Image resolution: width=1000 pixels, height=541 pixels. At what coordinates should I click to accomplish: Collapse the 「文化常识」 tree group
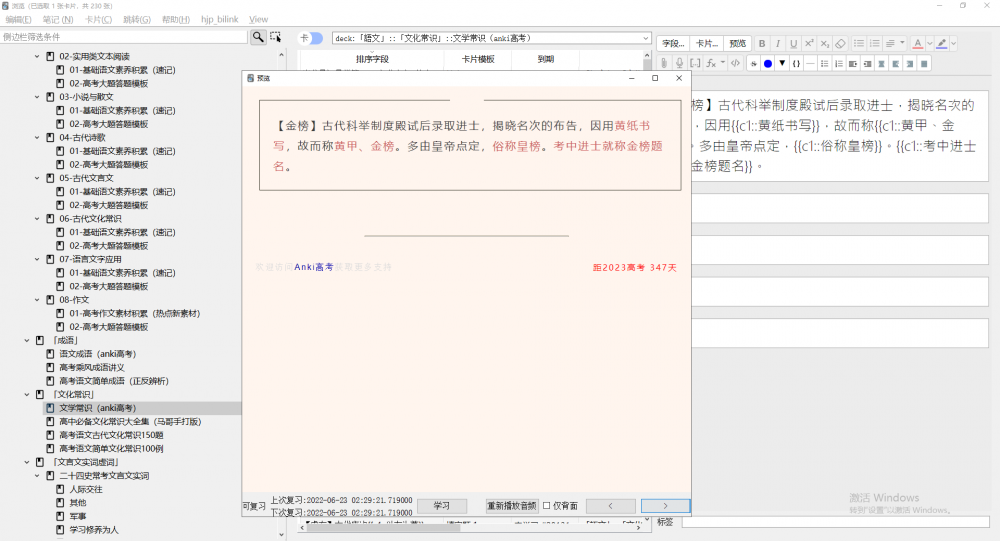click(28, 394)
